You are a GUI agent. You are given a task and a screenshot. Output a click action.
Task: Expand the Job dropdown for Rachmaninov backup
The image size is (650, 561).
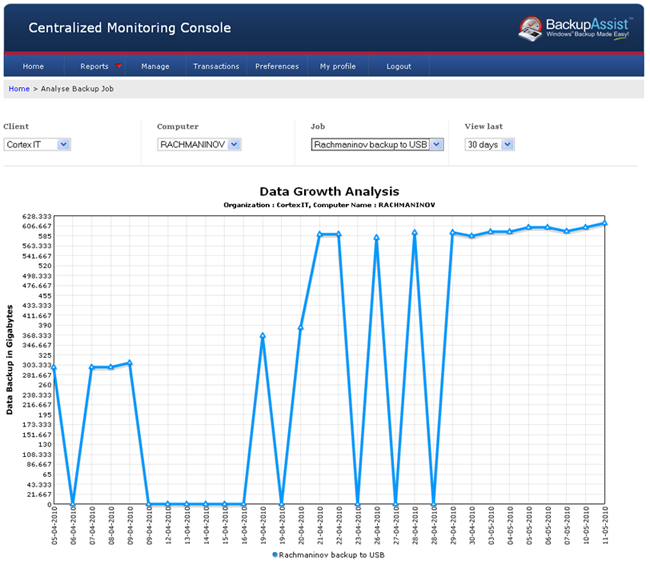tap(377, 144)
